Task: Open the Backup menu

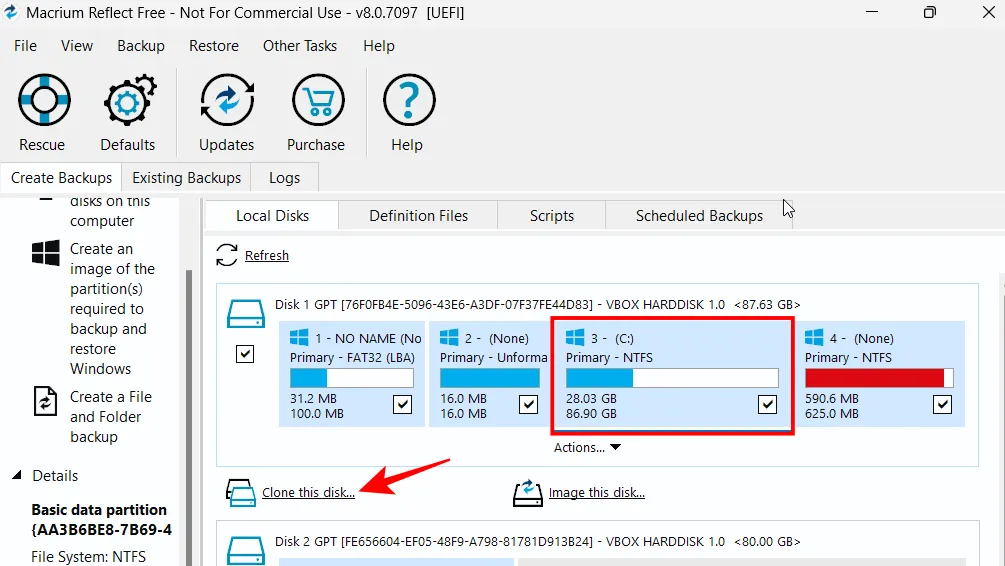Action: pyautogui.click(x=141, y=46)
